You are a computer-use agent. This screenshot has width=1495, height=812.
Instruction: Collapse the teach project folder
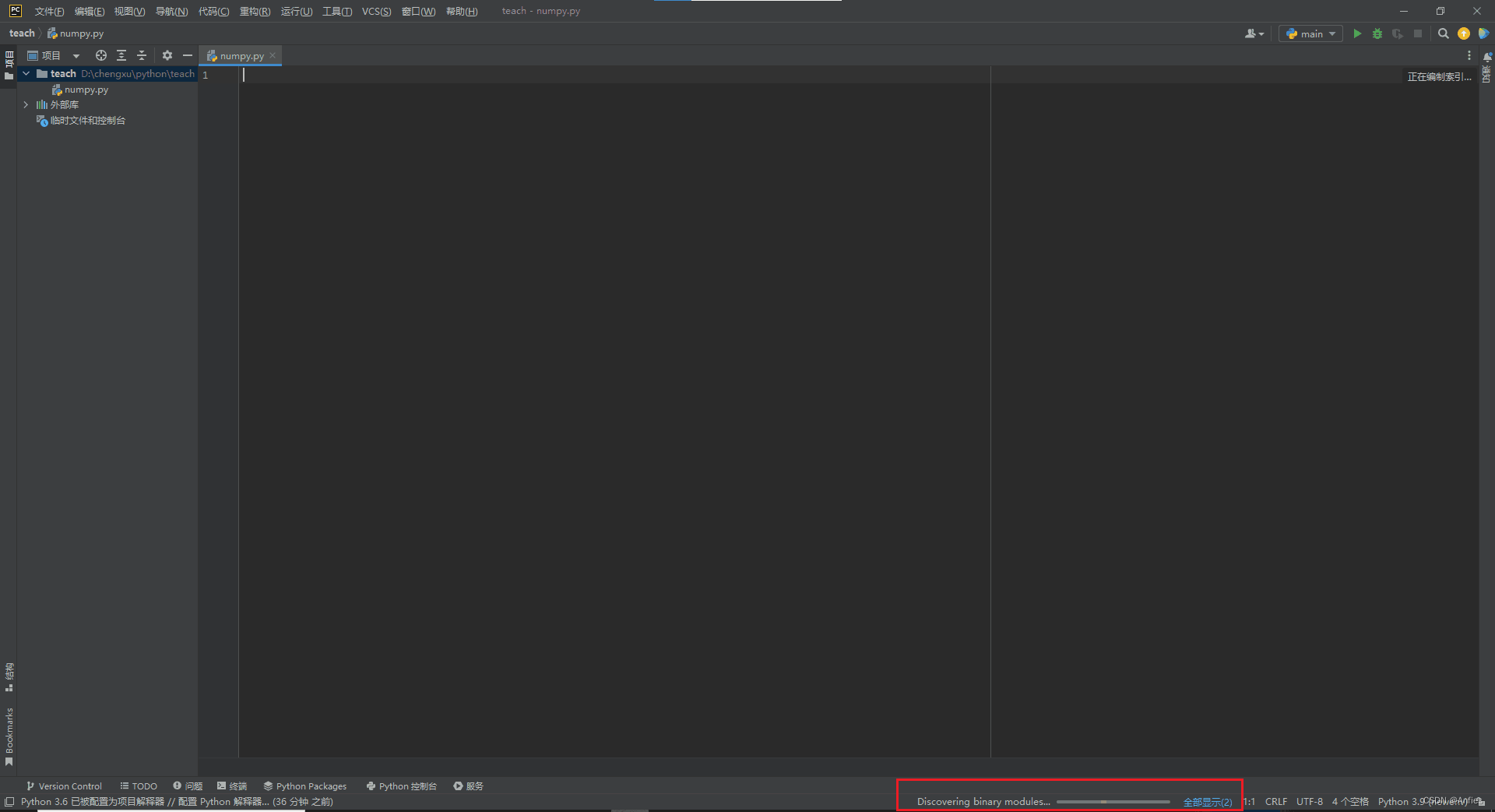pos(26,74)
